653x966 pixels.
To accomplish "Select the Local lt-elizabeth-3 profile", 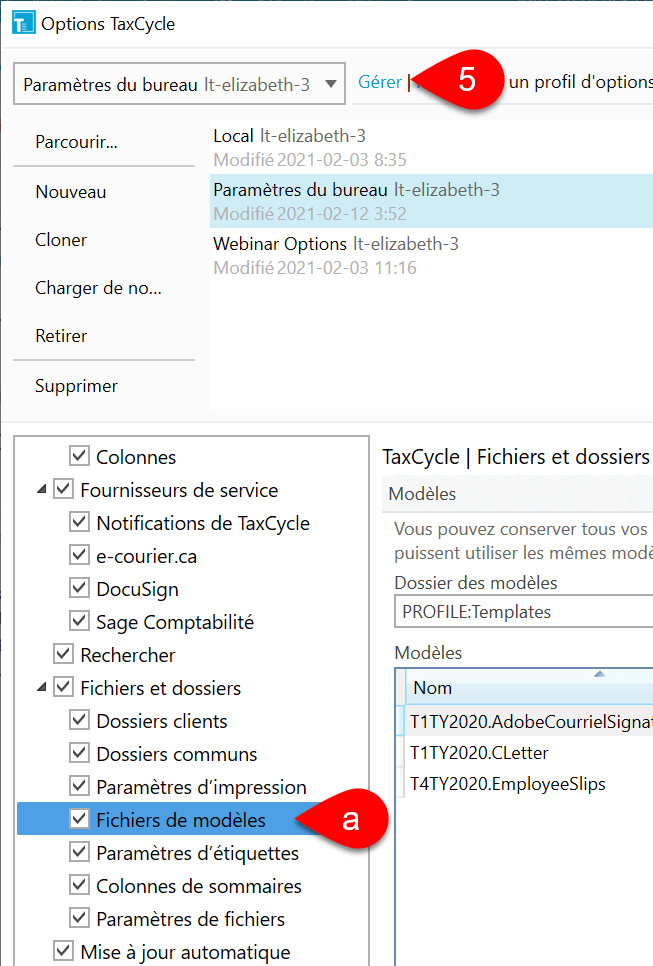I will pos(431,147).
